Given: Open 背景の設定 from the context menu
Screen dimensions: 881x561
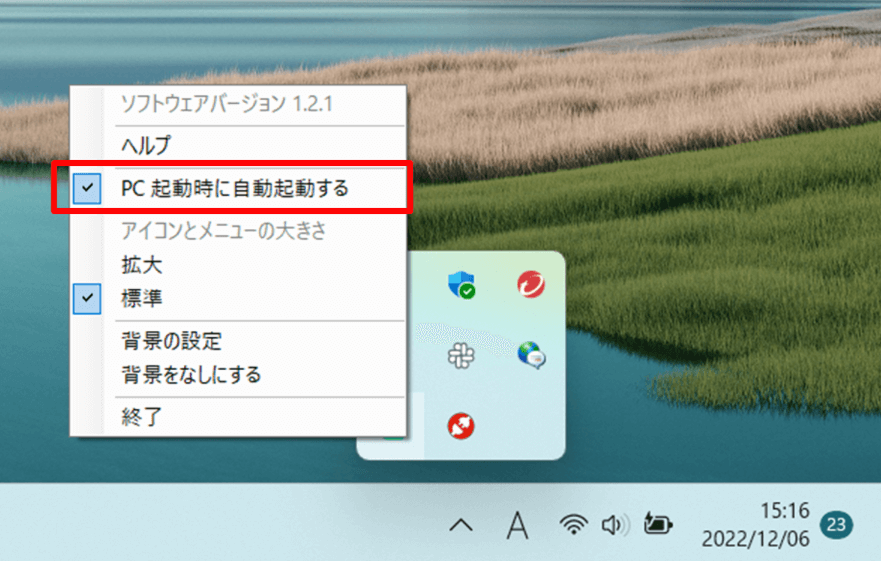Looking at the screenshot, I should point(238,341).
